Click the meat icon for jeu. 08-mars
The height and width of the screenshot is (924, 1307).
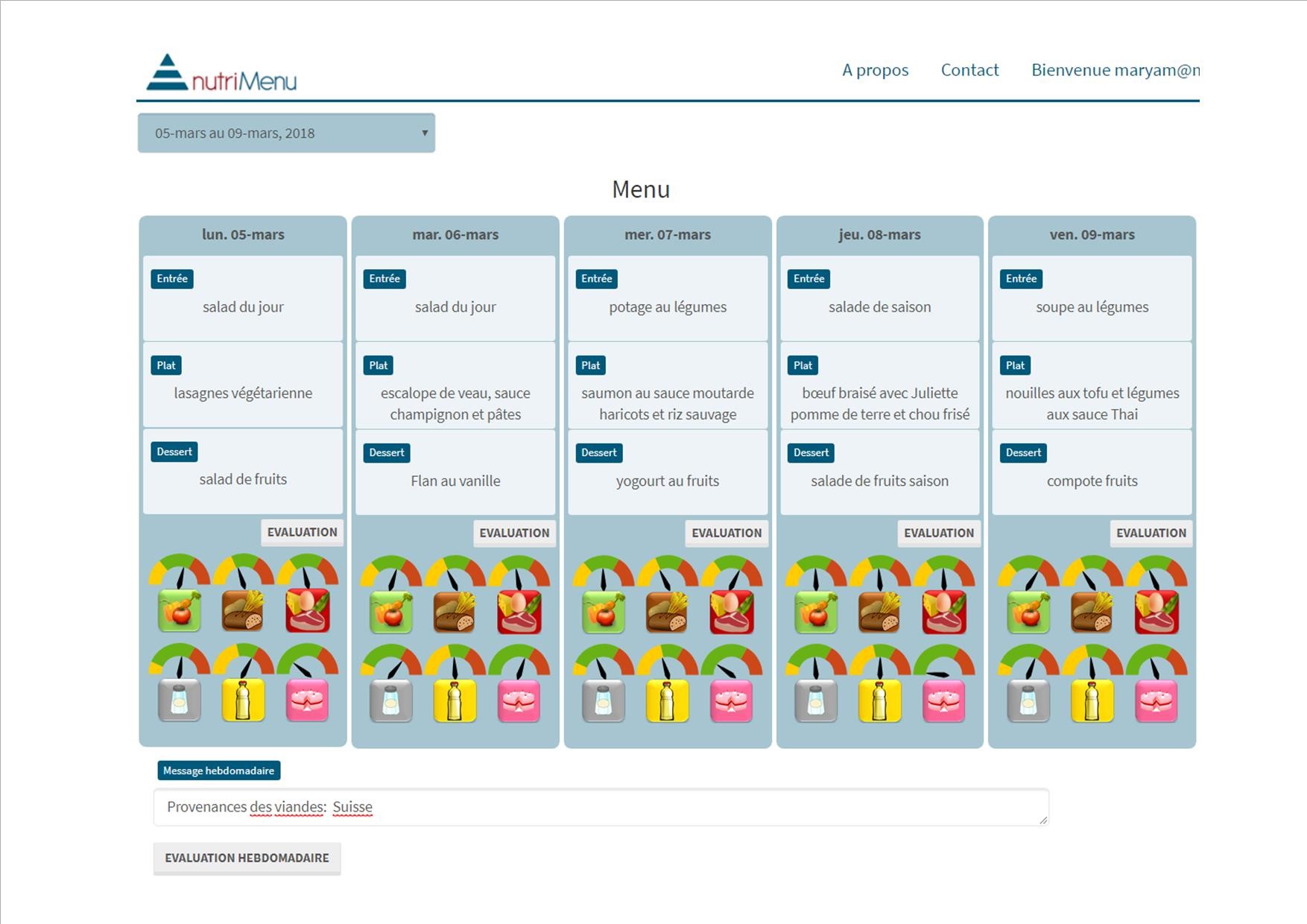[944, 612]
